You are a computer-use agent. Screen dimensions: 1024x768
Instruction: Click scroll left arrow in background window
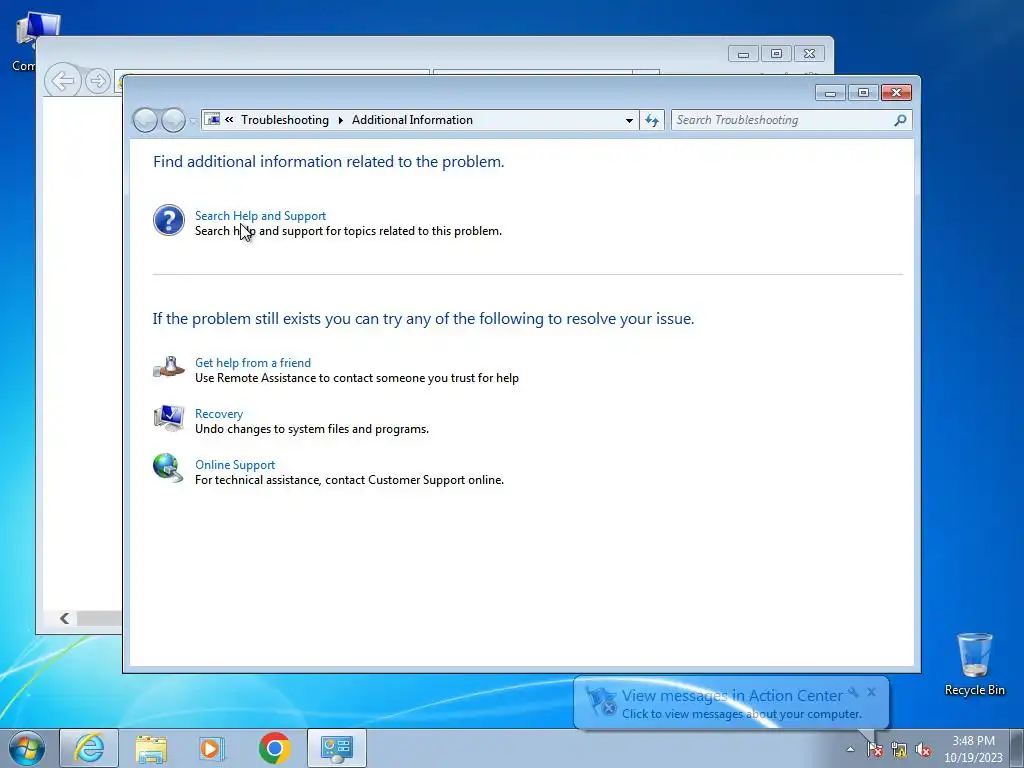[x=65, y=618]
